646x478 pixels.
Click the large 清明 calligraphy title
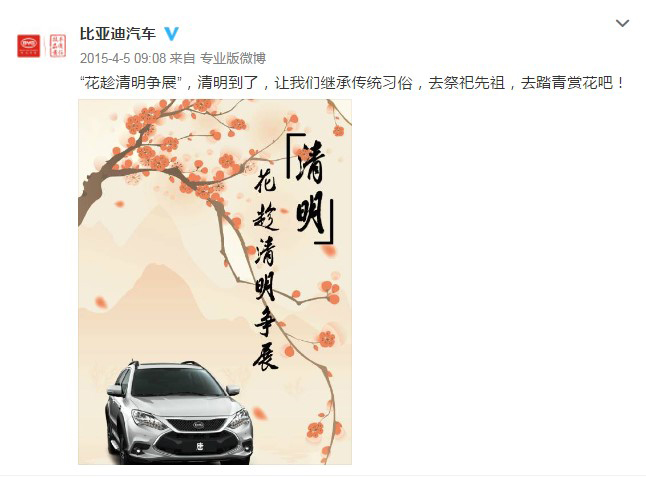310,189
